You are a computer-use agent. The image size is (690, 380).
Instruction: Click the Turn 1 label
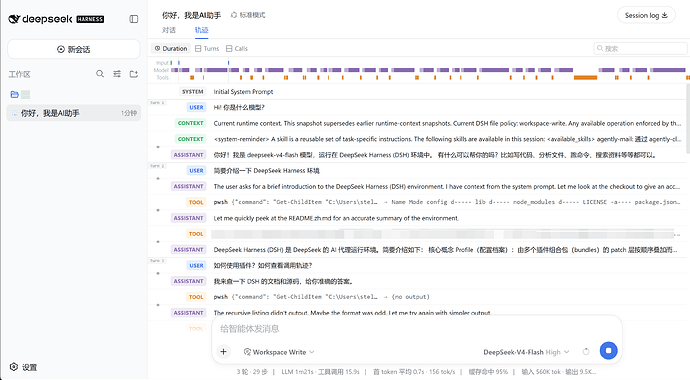tap(157, 102)
